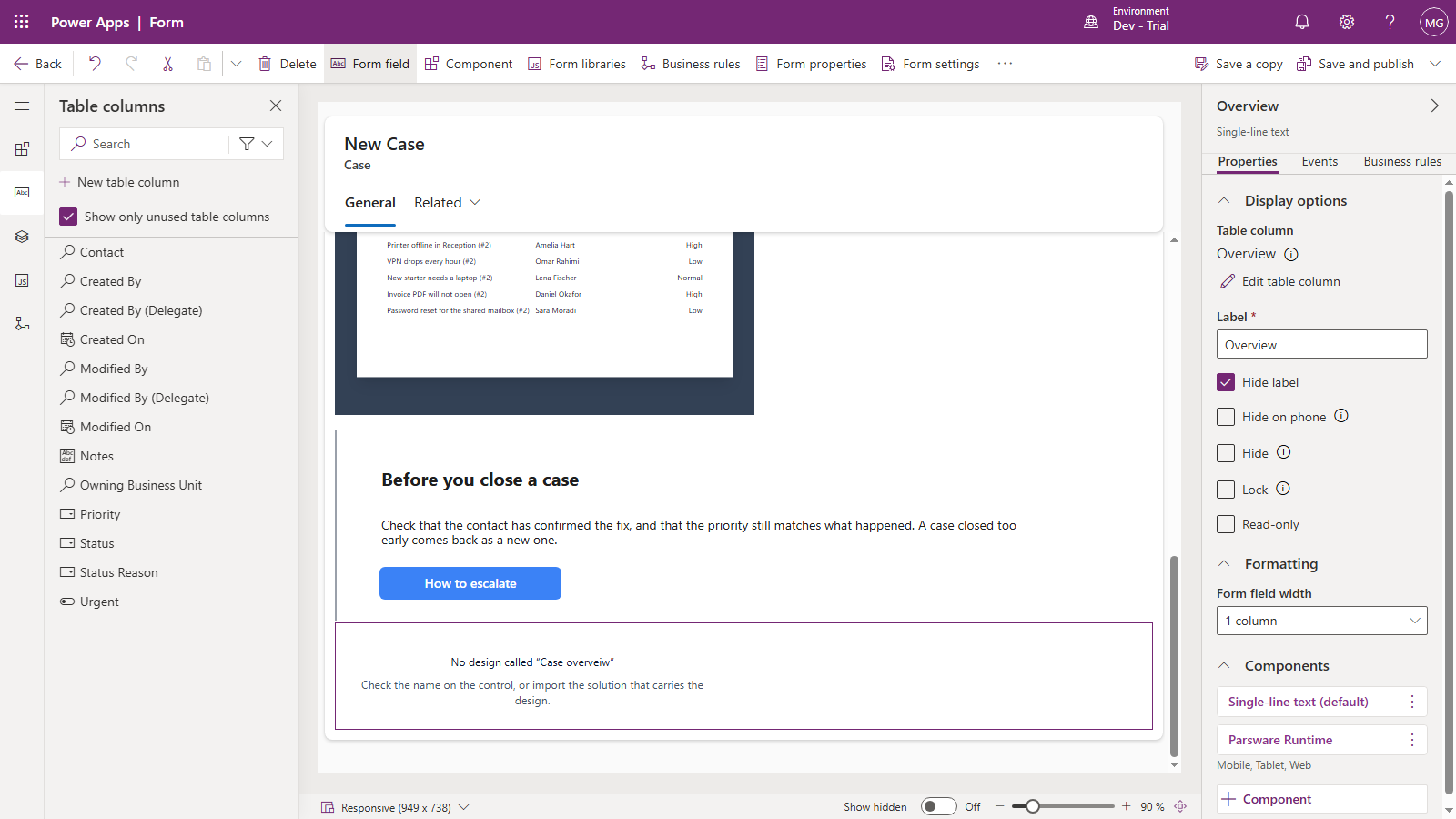The height and width of the screenshot is (819, 1456).
Task: Select the Form field toolbar command
Action: (369, 64)
